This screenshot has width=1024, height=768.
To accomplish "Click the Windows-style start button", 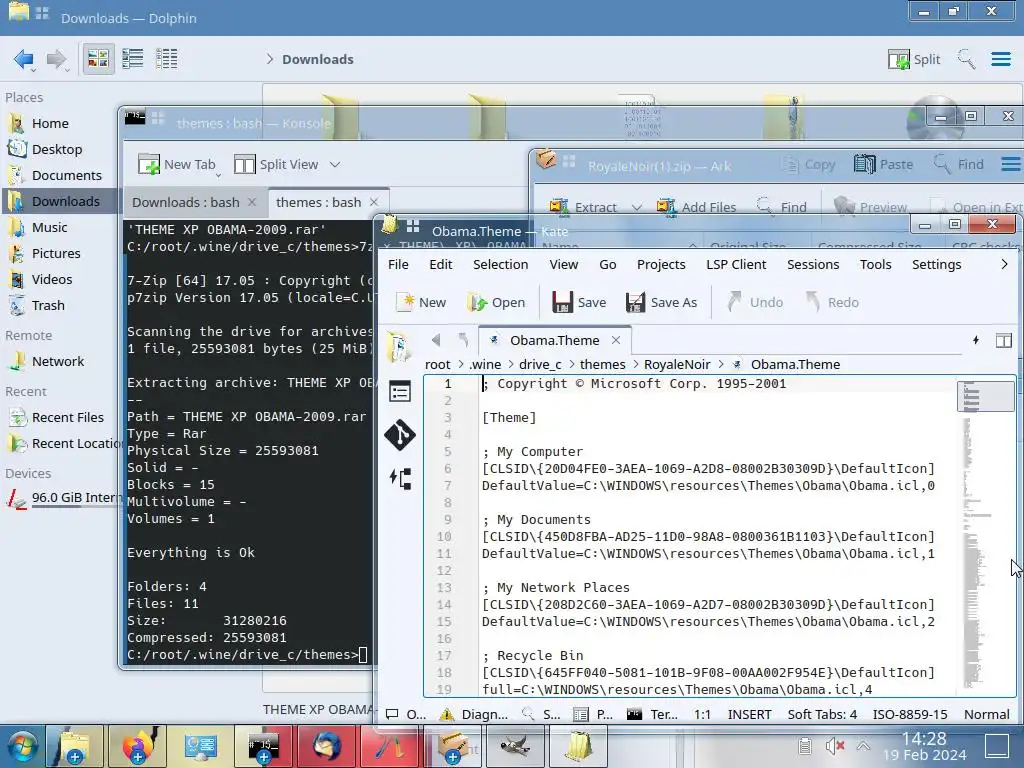I will coord(22,746).
